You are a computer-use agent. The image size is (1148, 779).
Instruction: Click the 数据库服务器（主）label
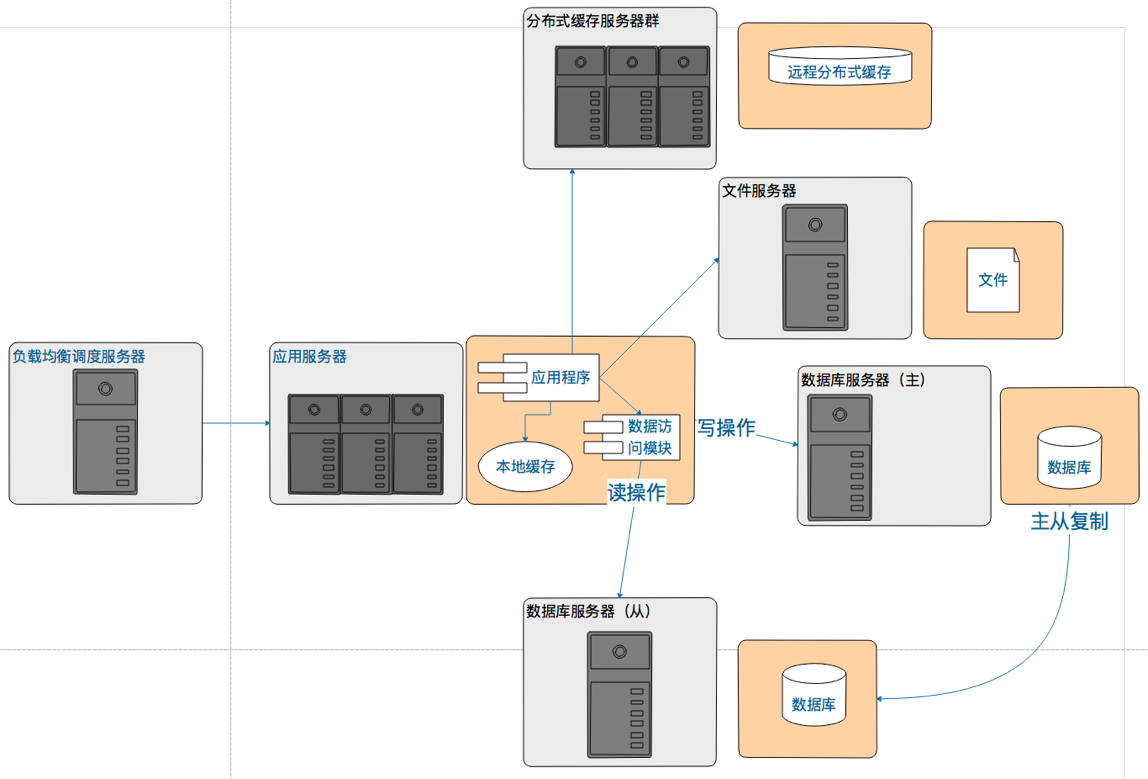(864, 380)
